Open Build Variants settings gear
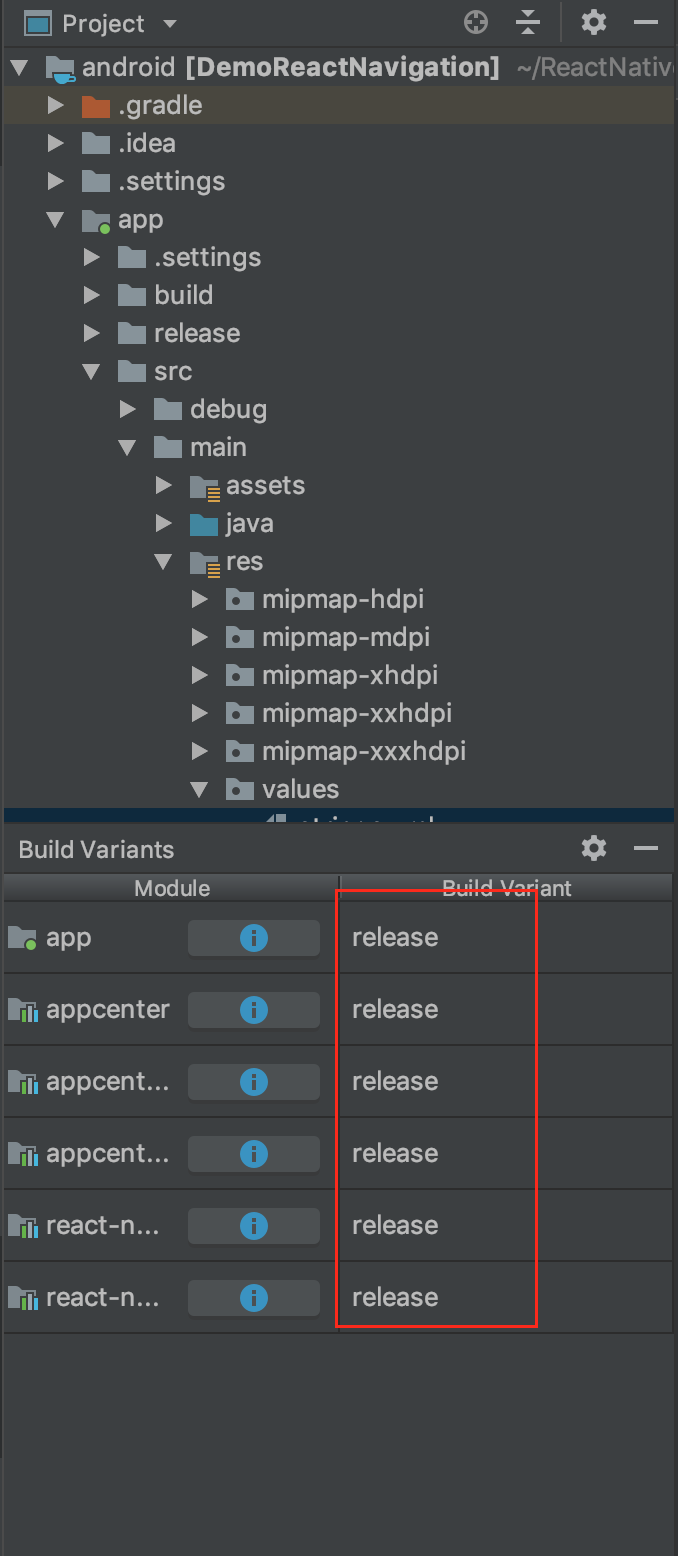 click(594, 849)
